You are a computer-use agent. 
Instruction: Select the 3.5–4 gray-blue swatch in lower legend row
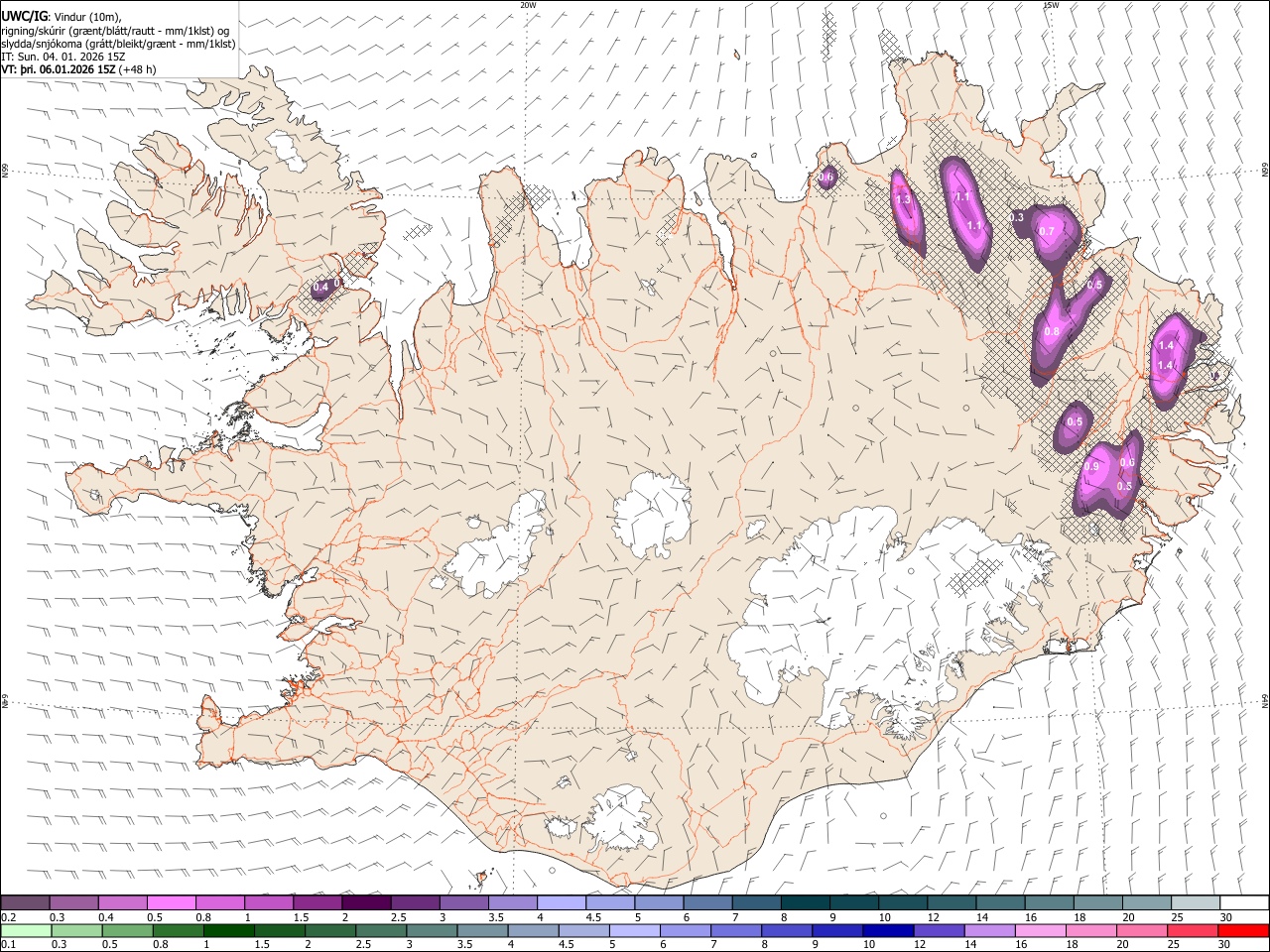(482, 930)
